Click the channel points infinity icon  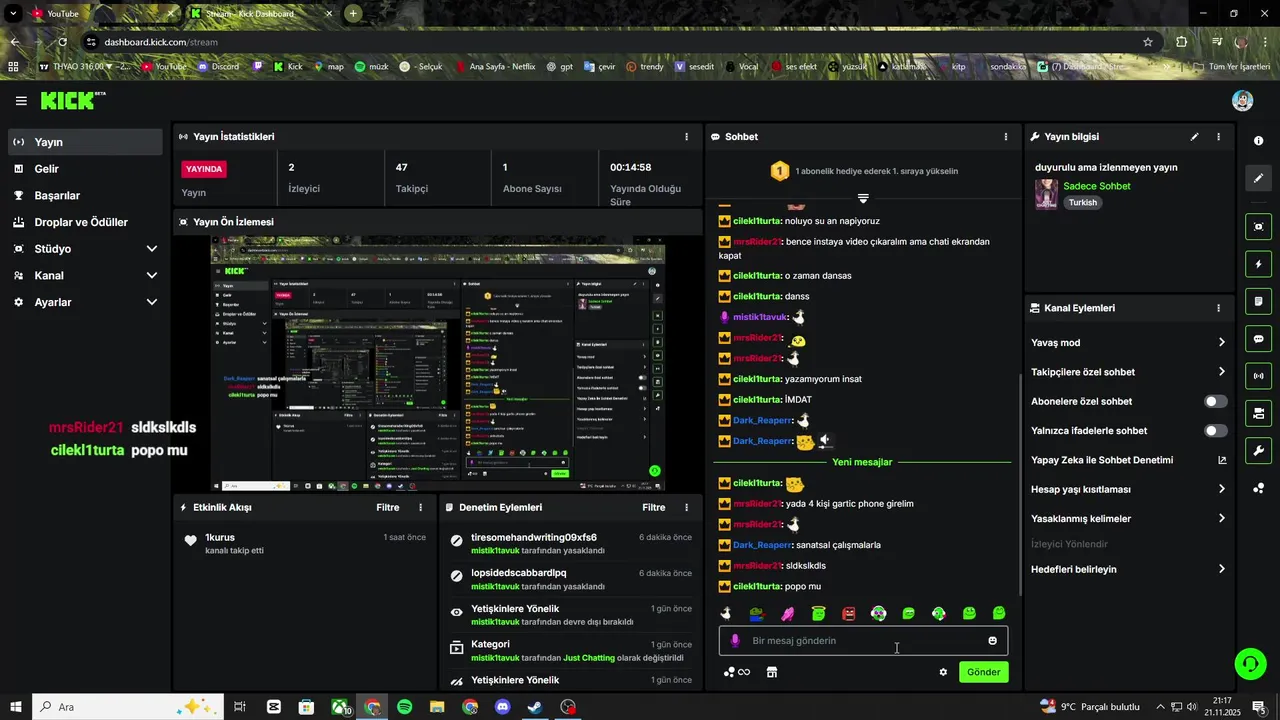737,672
